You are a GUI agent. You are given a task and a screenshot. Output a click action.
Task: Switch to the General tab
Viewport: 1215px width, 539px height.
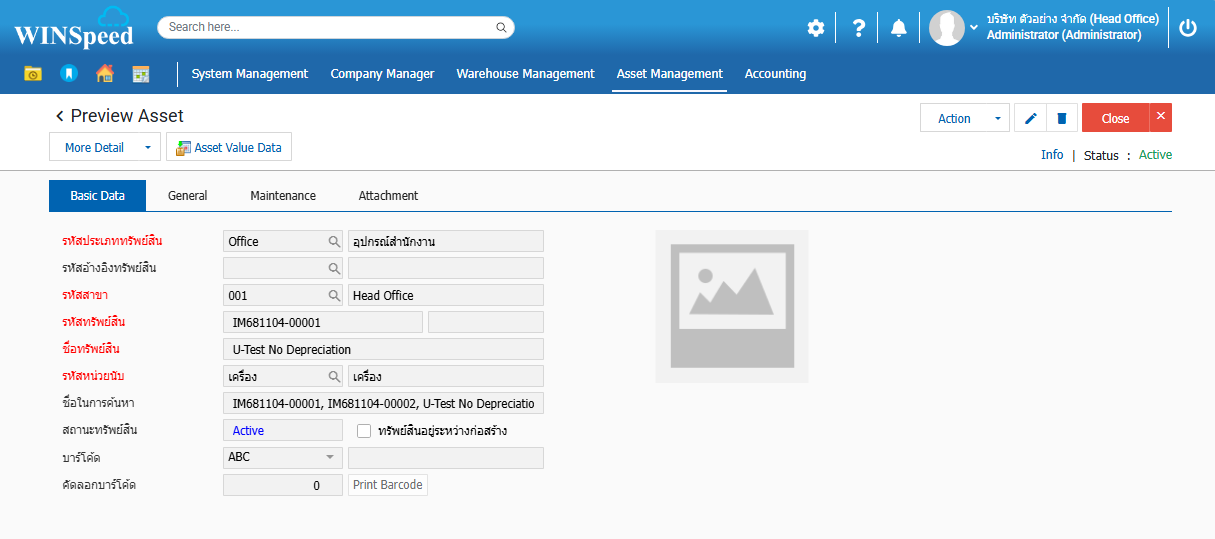(x=187, y=196)
